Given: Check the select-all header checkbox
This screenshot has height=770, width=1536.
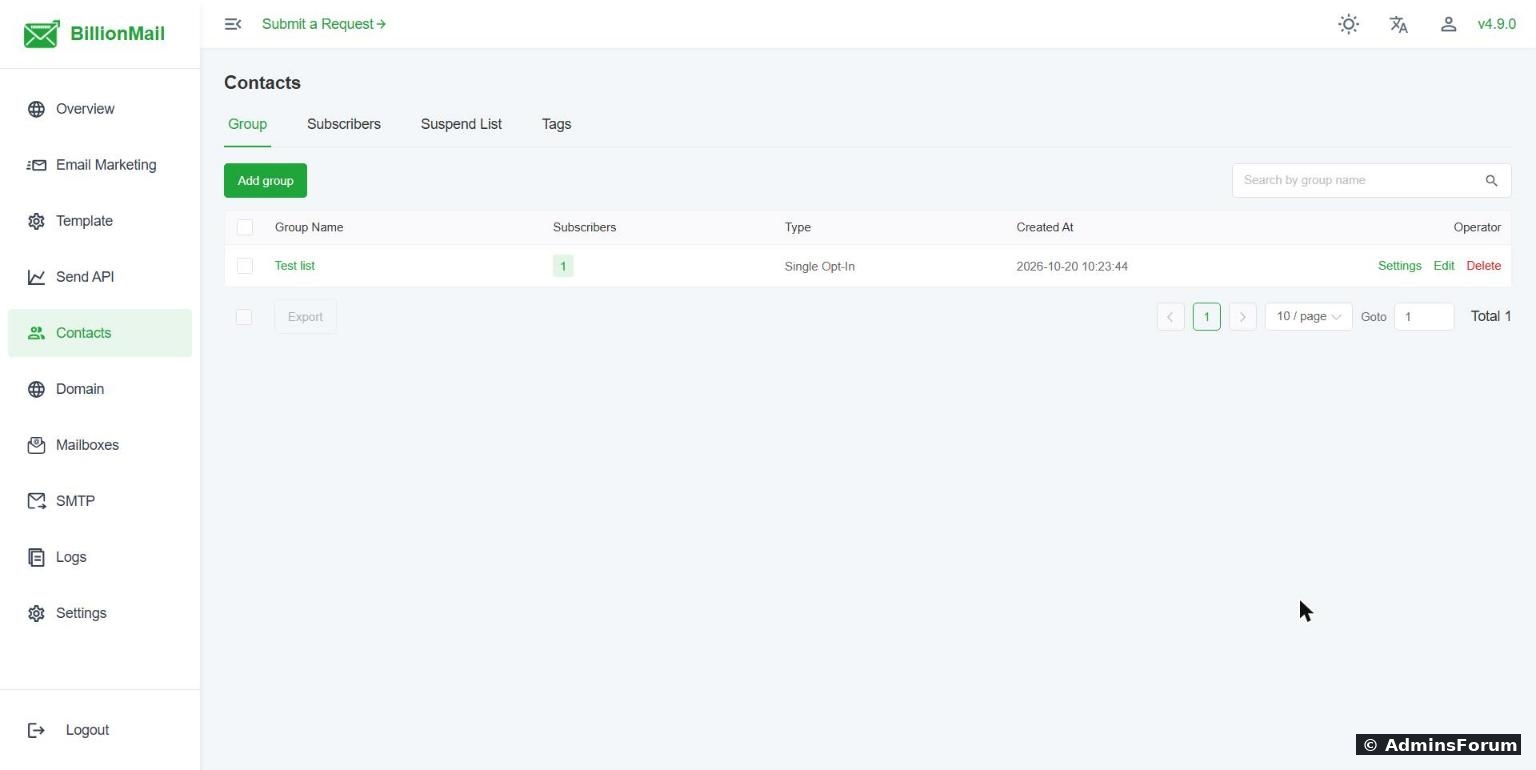Looking at the screenshot, I should [245, 227].
